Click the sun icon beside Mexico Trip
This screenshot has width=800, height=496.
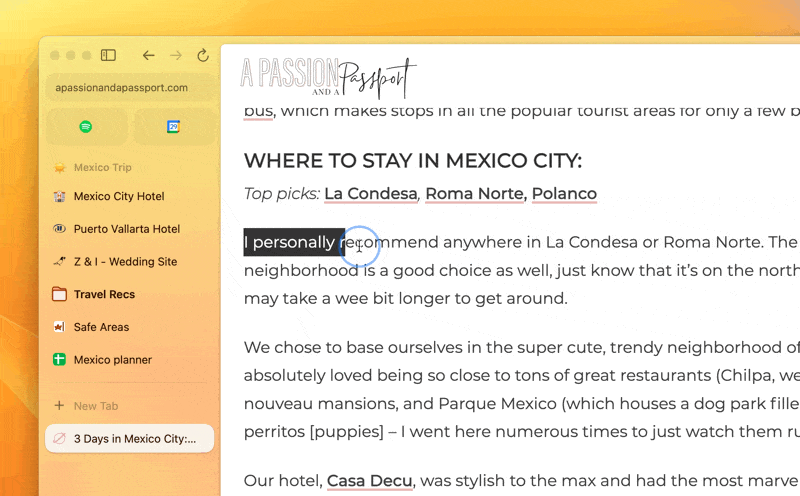point(60,167)
